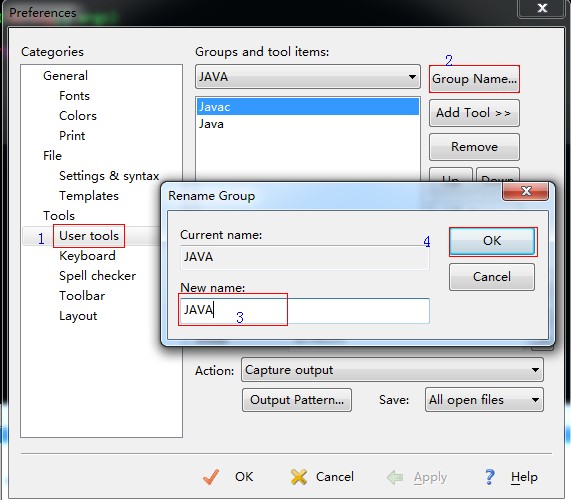Open the Action Capture output dropdown

(392, 370)
